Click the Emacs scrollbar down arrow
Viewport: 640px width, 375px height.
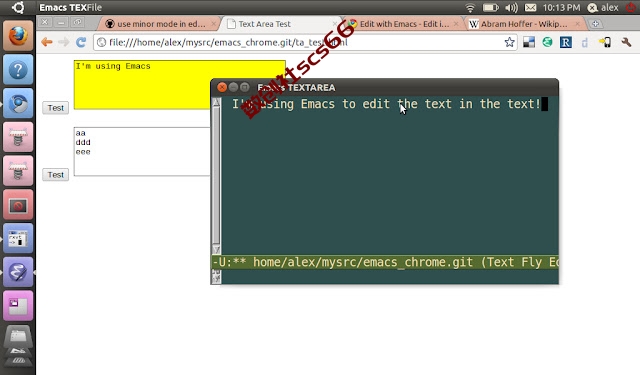(x=216, y=249)
